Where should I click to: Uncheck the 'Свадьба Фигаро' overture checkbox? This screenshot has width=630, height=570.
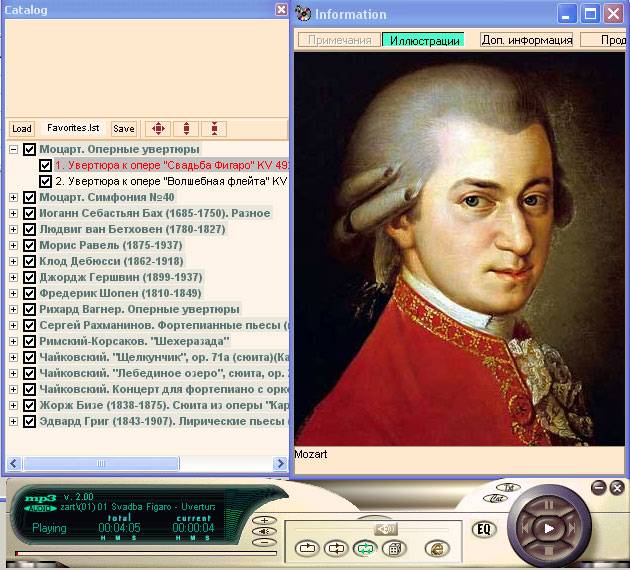click(45, 165)
